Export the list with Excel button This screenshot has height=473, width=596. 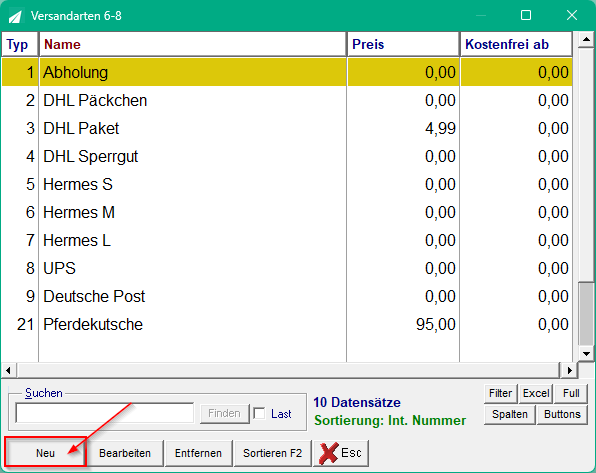tap(536, 393)
